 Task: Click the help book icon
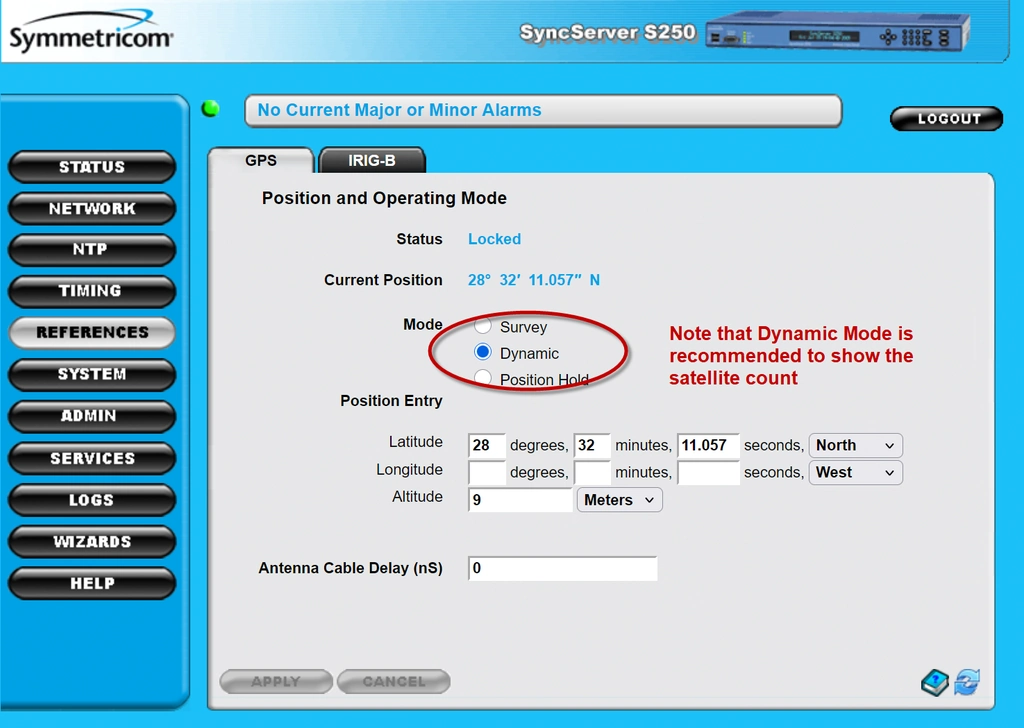pyautogui.click(x=935, y=682)
